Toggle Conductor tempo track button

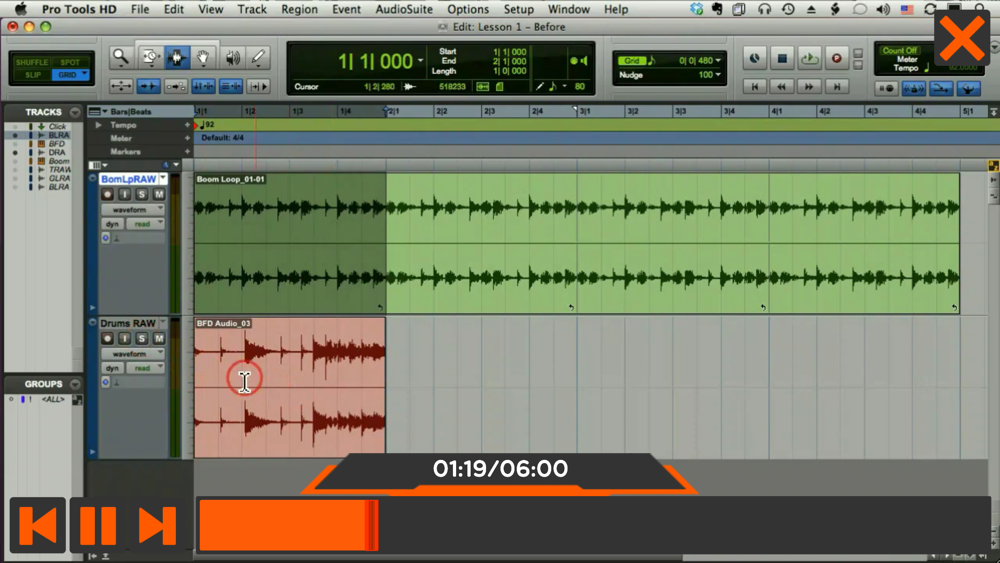tap(968, 89)
